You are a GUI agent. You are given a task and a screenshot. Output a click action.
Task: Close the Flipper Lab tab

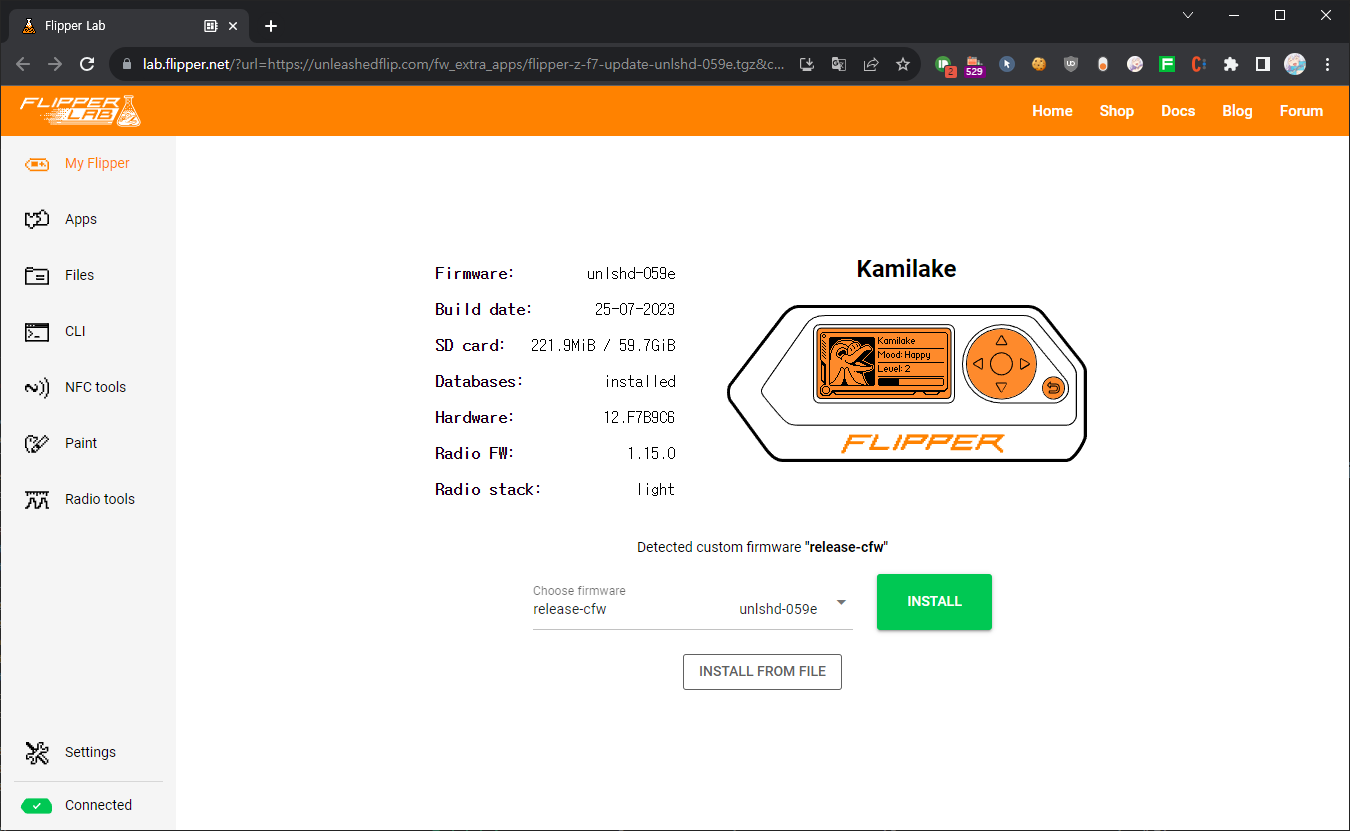tap(235, 26)
